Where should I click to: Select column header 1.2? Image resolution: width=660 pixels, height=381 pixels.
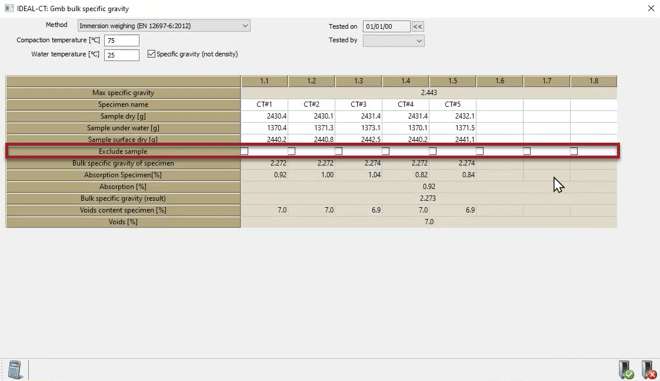point(311,81)
